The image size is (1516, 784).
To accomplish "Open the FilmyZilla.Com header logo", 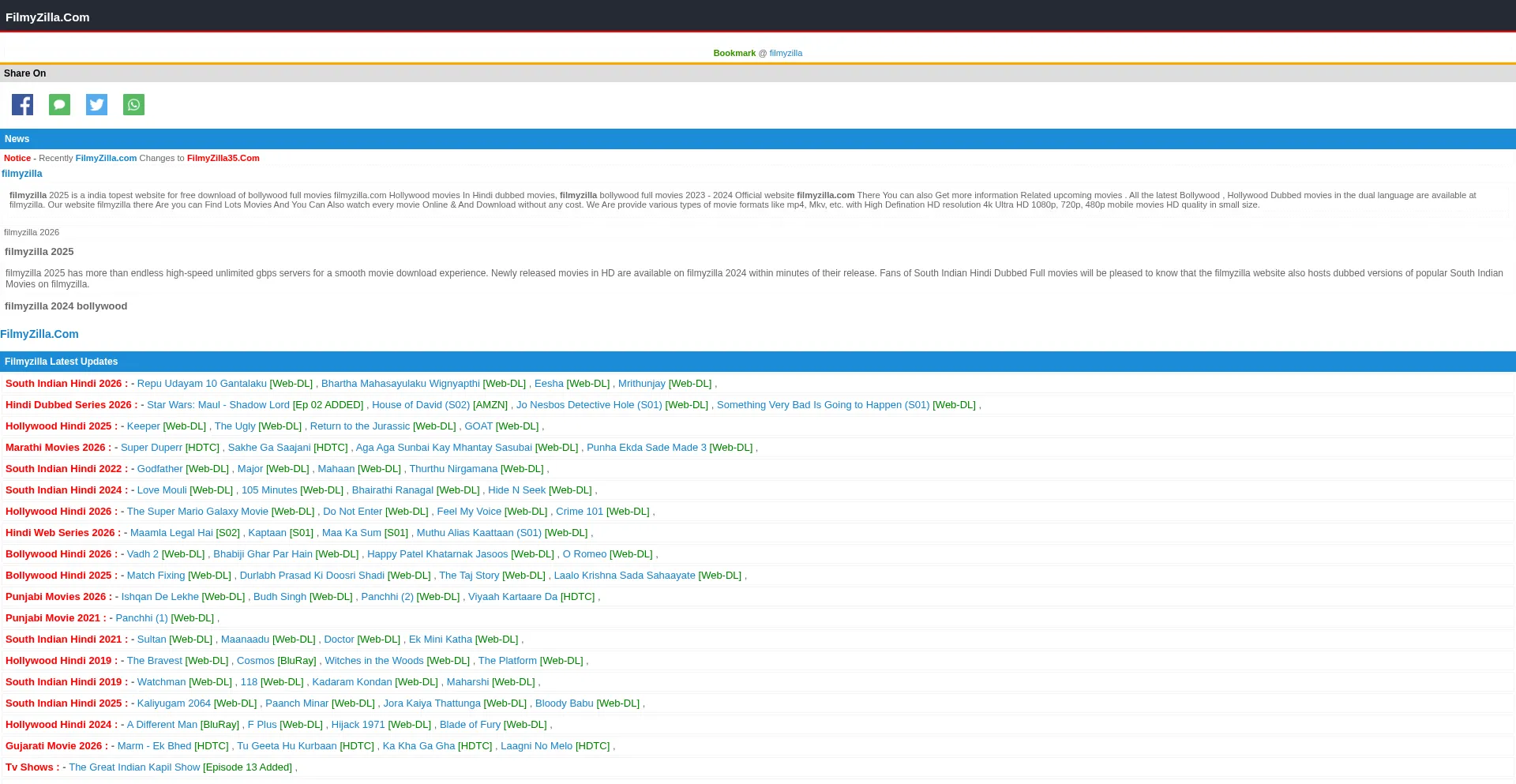I will click(47, 17).
